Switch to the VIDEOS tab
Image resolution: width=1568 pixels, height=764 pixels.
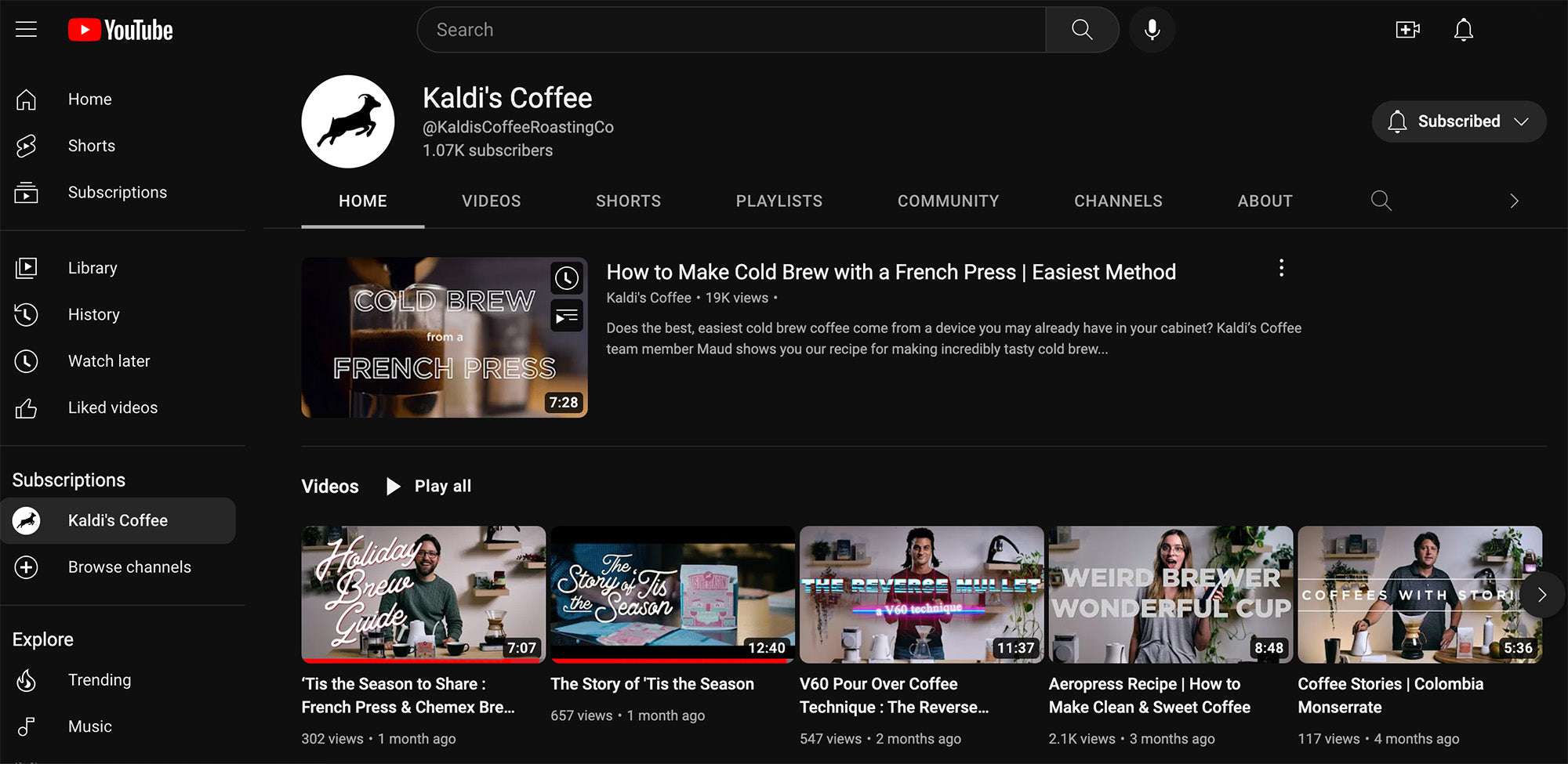491,201
